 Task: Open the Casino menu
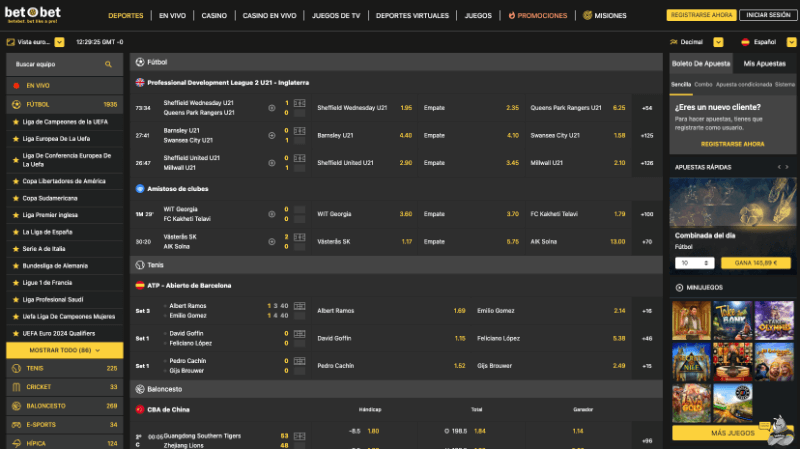click(x=214, y=16)
